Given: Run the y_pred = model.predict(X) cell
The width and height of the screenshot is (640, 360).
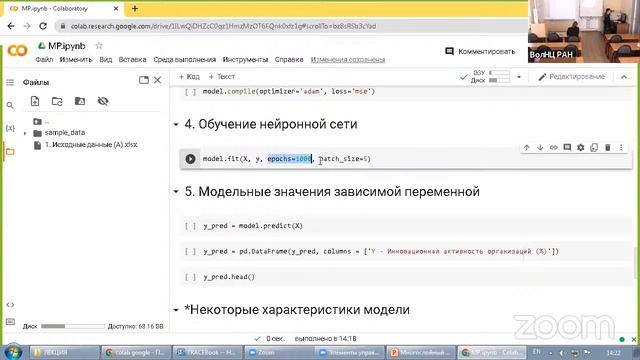Looking at the screenshot, I should [x=190, y=226].
